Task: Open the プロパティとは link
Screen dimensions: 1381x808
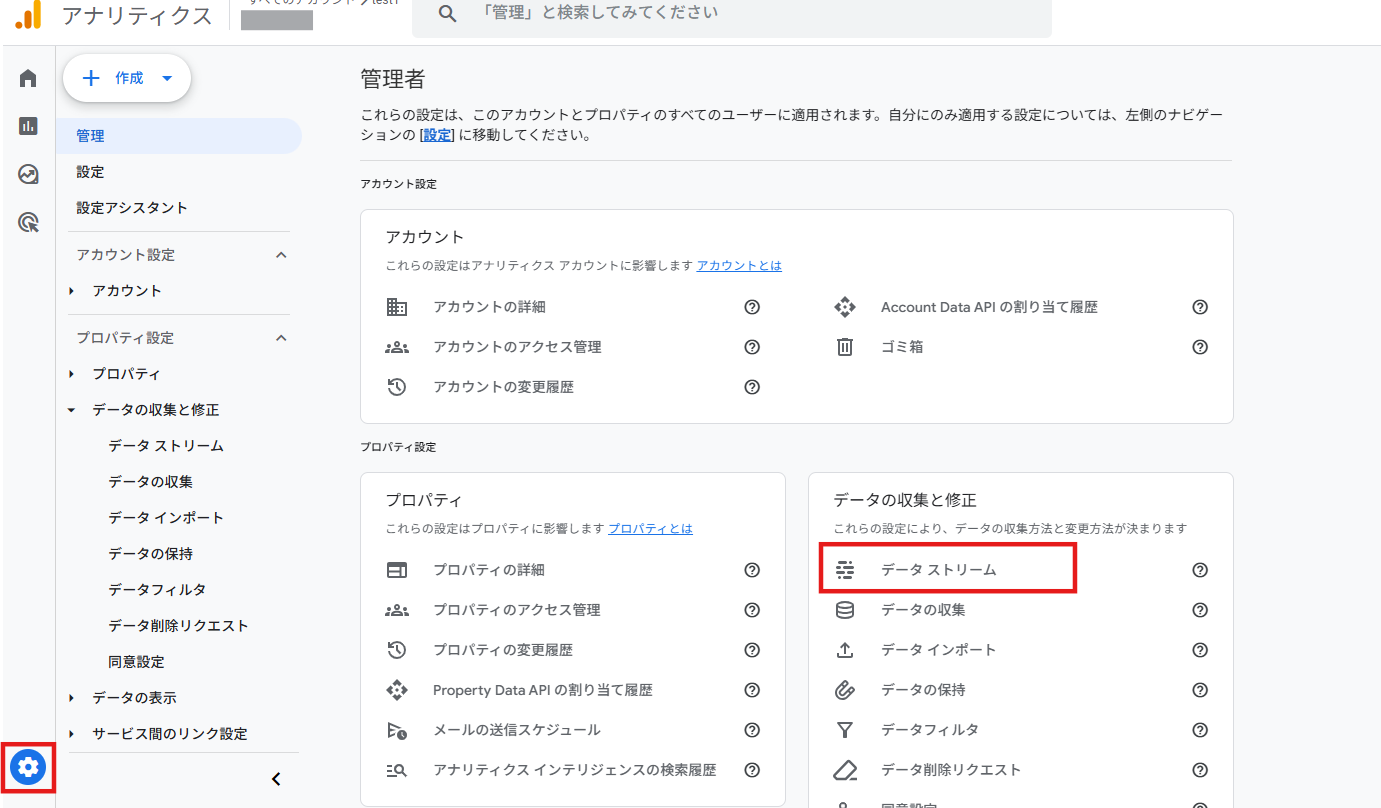Action: click(650, 529)
